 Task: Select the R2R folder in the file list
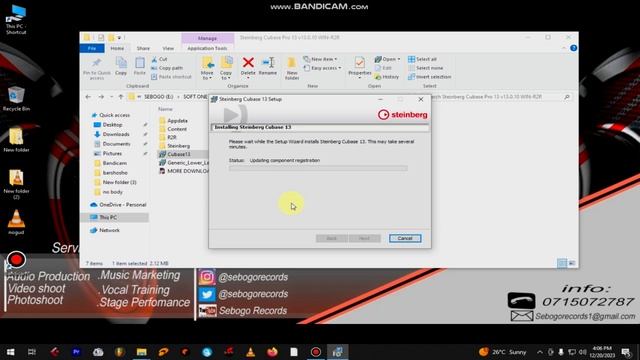pyautogui.click(x=171, y=138)
